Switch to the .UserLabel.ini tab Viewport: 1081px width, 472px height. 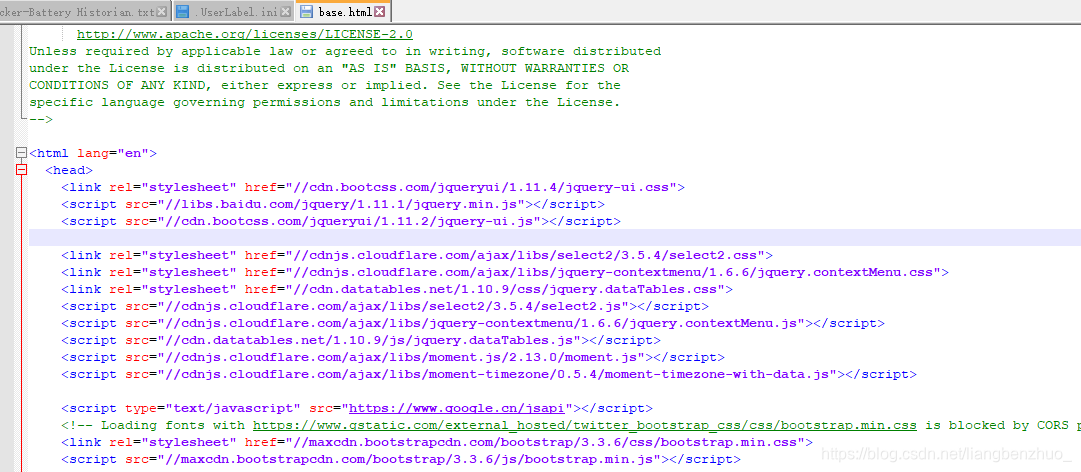(x=236, y=11)
